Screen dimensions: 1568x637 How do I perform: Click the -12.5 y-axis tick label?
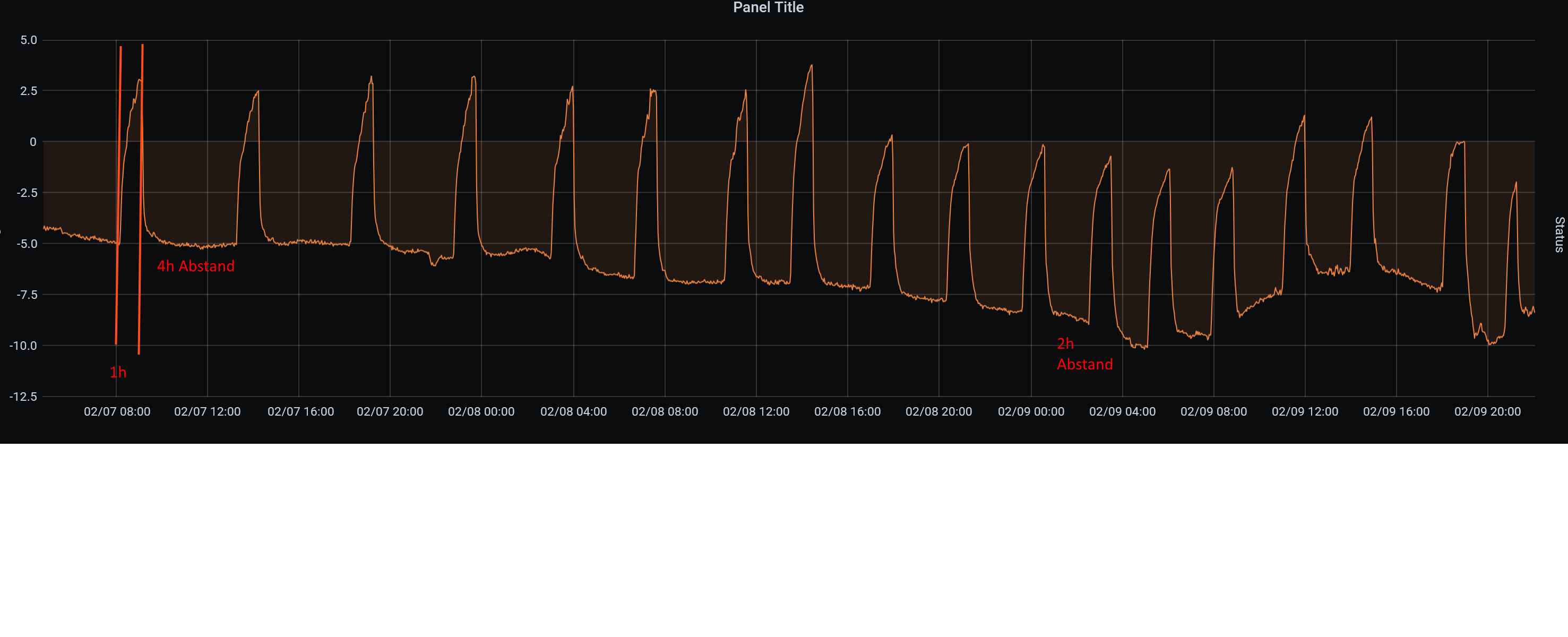click(23, 397)
